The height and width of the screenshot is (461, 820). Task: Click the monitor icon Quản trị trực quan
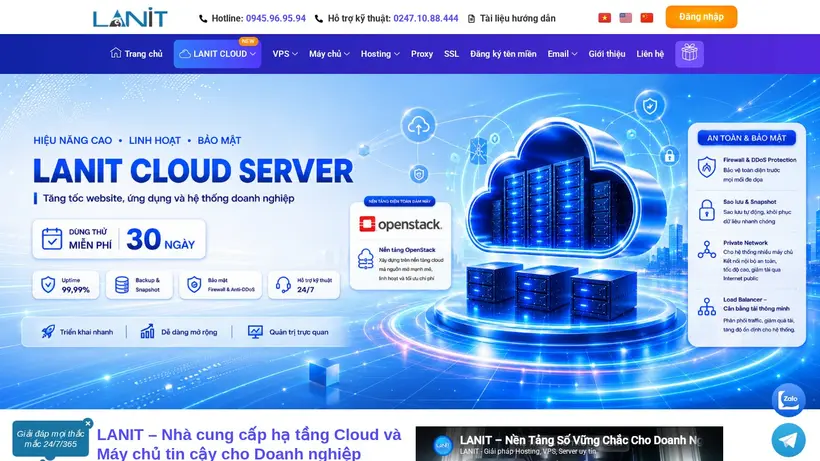coord(255,332)
